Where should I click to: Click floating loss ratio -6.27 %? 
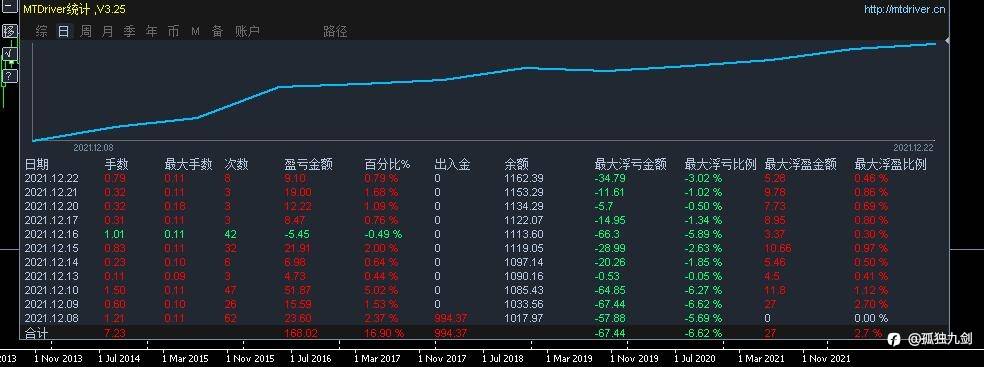703,290
